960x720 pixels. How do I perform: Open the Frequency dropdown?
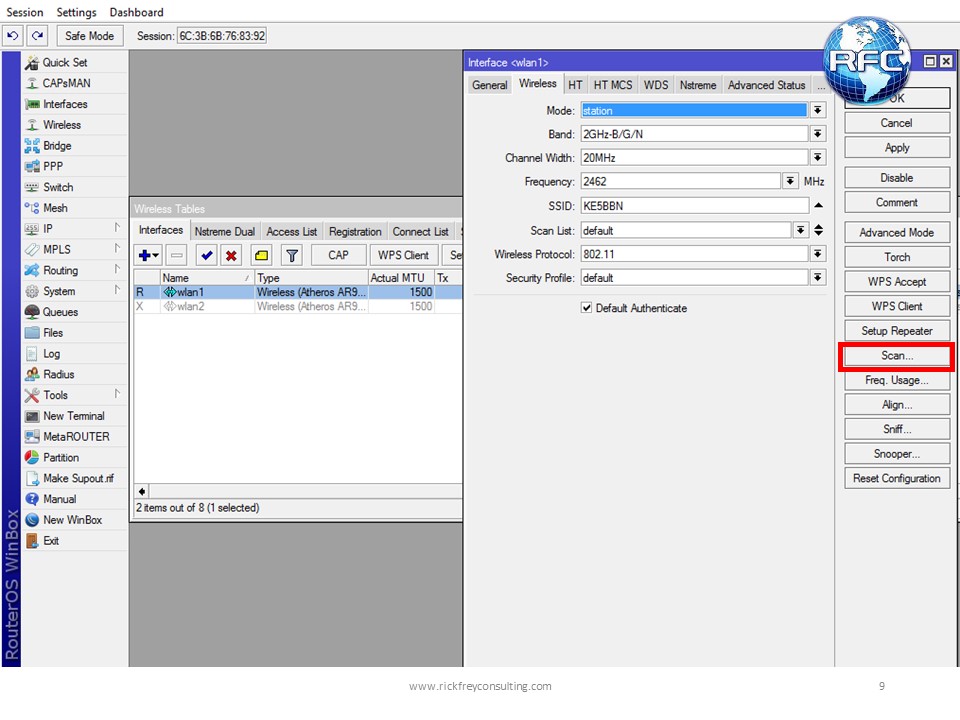pos(790,182)
